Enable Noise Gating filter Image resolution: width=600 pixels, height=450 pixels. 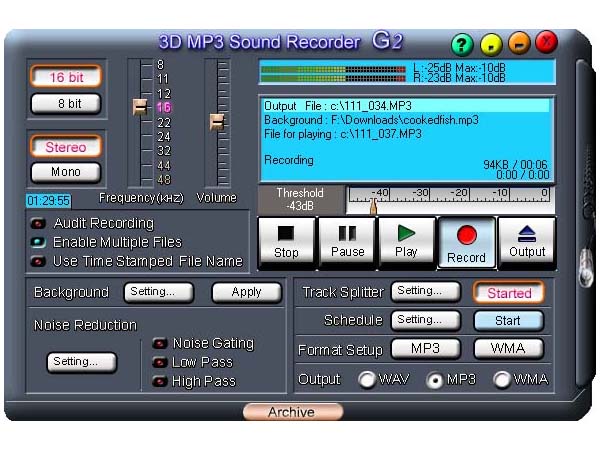click(160, 343)
